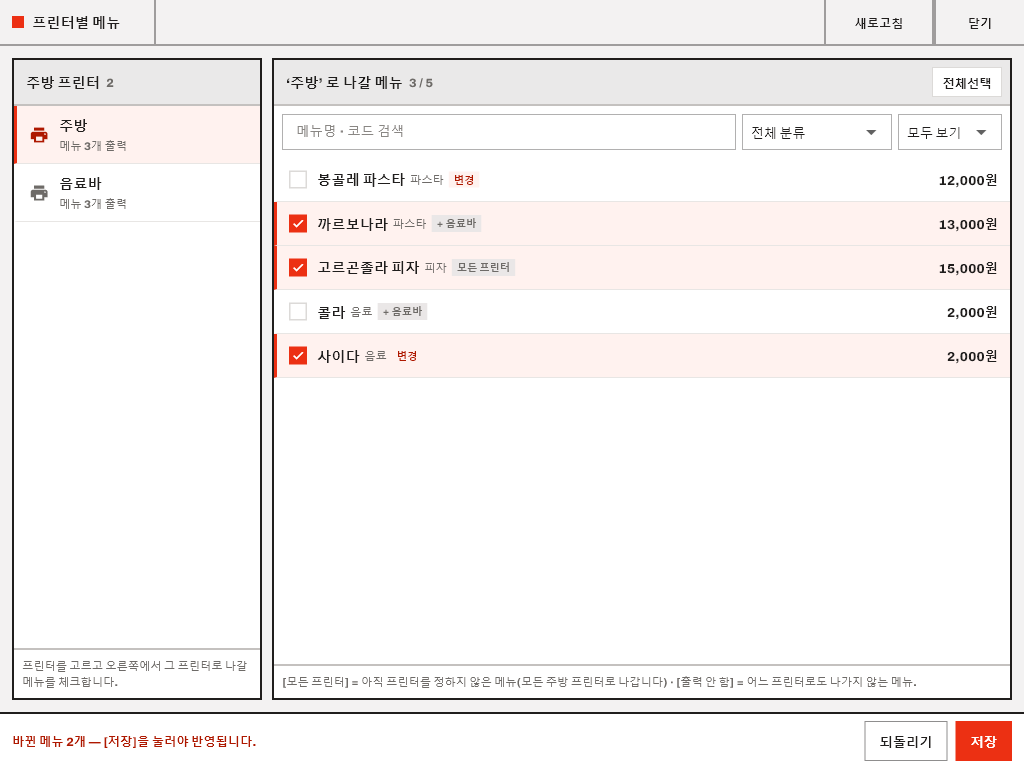This screenshot has height=768, width=1024.
Task: Click the 새로고침 button
Action: 879,22
